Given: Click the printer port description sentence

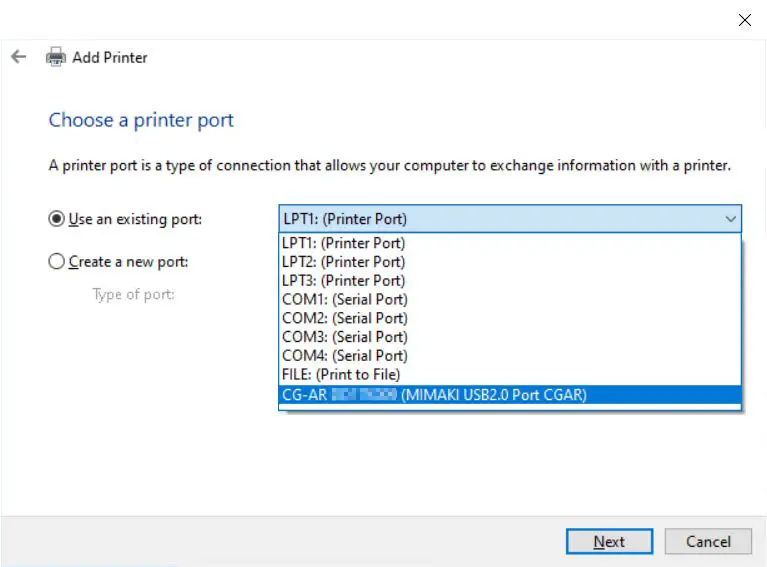Looking at the screenshot, I should pos(389,166).
